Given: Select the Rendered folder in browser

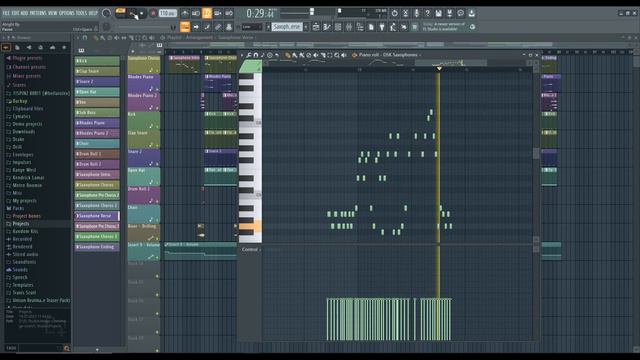Looking at the screenshot, I should [x=22, y=247].
